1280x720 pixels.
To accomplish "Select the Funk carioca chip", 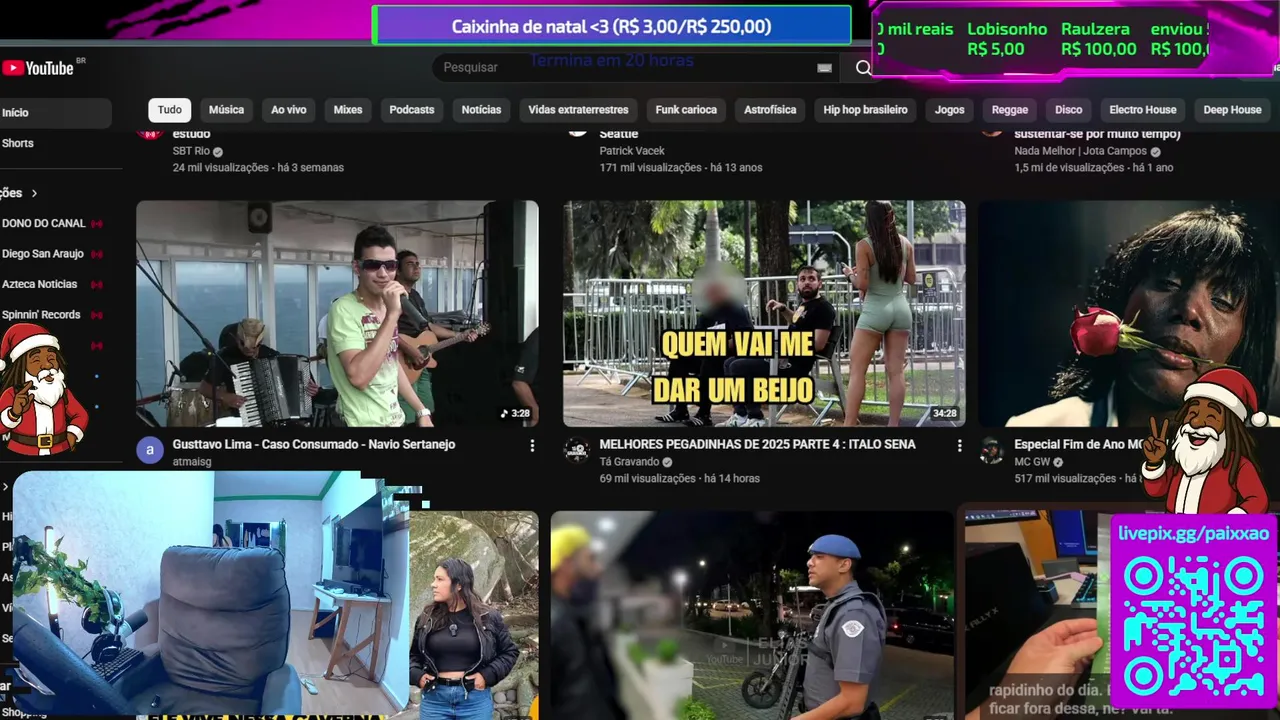I will [686, 110].
